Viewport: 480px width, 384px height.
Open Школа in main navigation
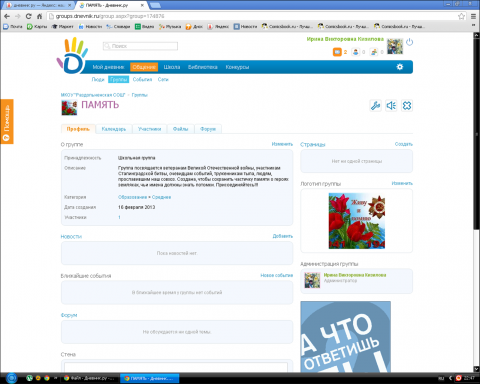[172, 67]
